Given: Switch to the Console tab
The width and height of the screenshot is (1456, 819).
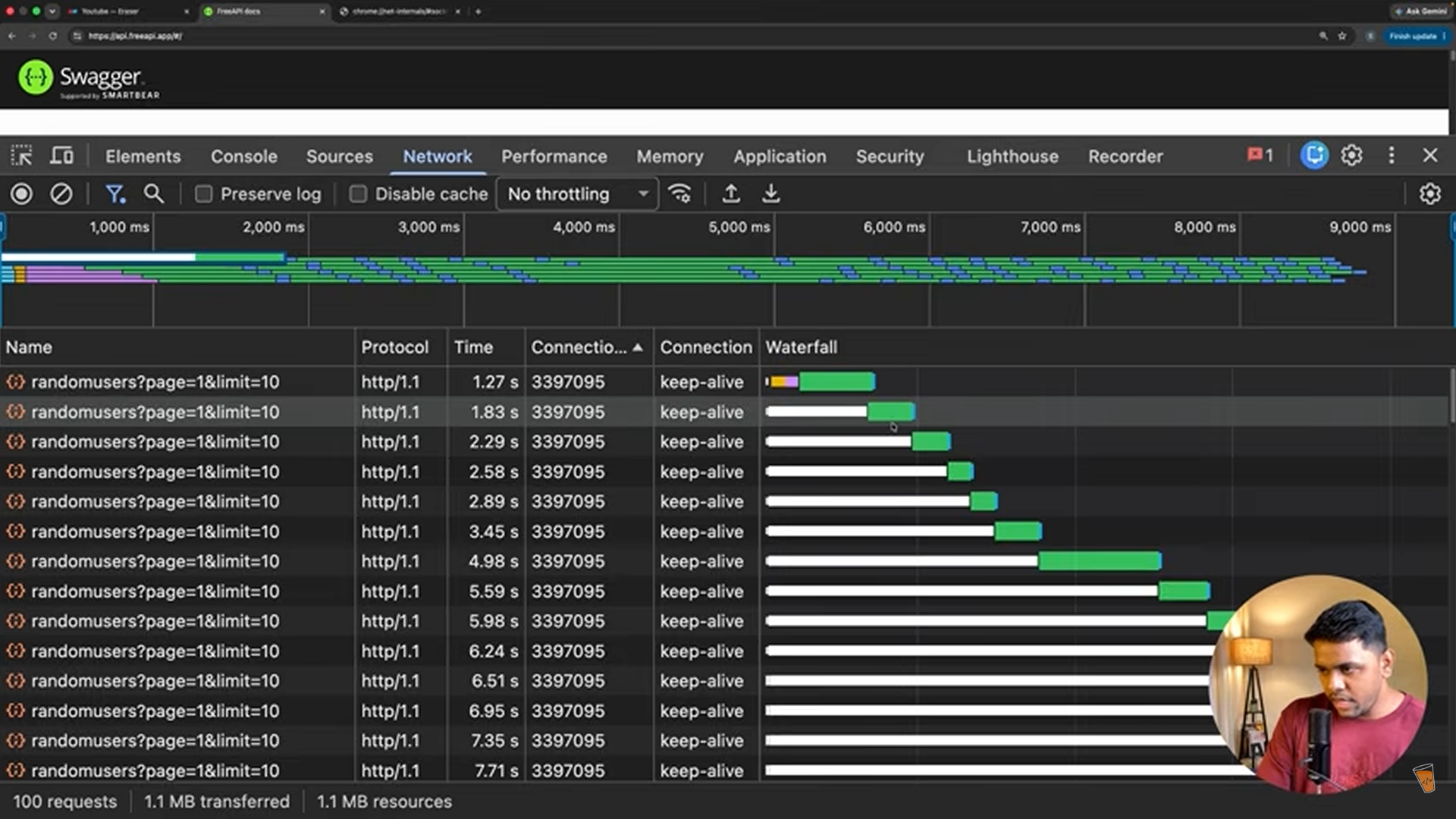Looking at the screenshot, I should 244,156.
